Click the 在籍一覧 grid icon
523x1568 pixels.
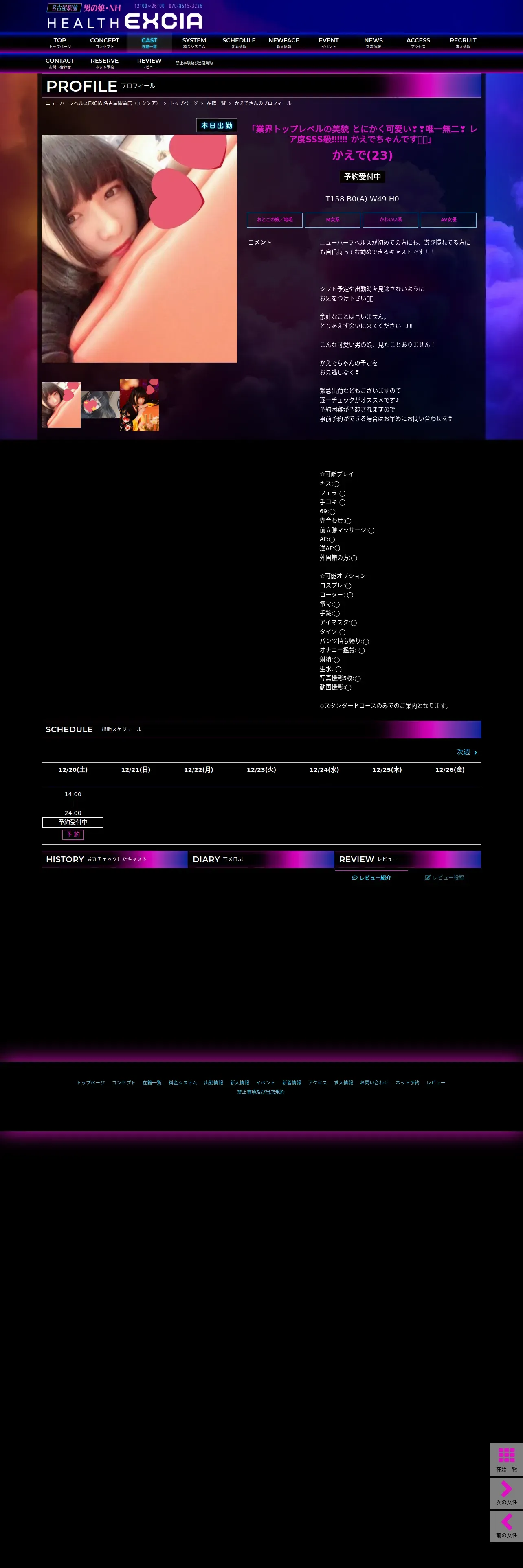click(x=507, y=1455)
